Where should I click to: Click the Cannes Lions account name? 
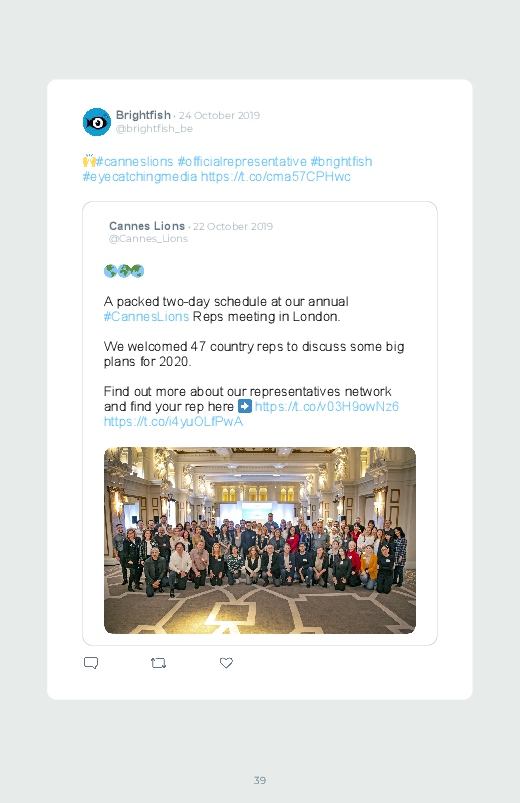pos(147,226)
